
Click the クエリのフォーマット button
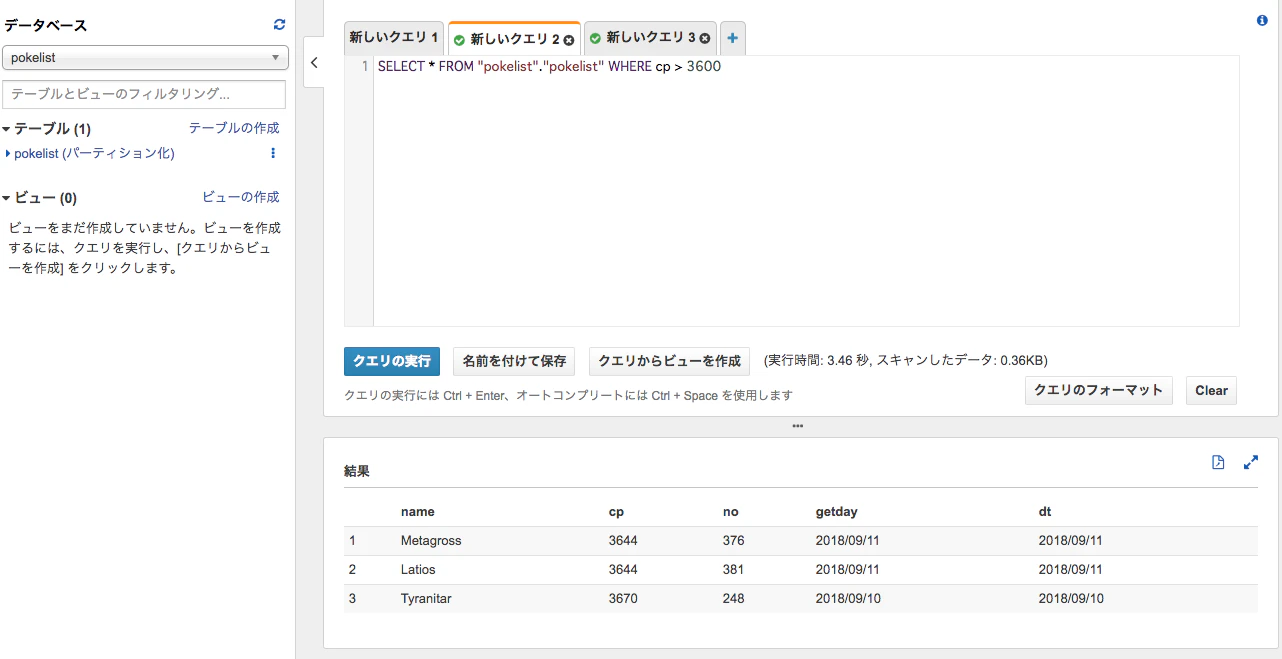tap(1100, 390)
